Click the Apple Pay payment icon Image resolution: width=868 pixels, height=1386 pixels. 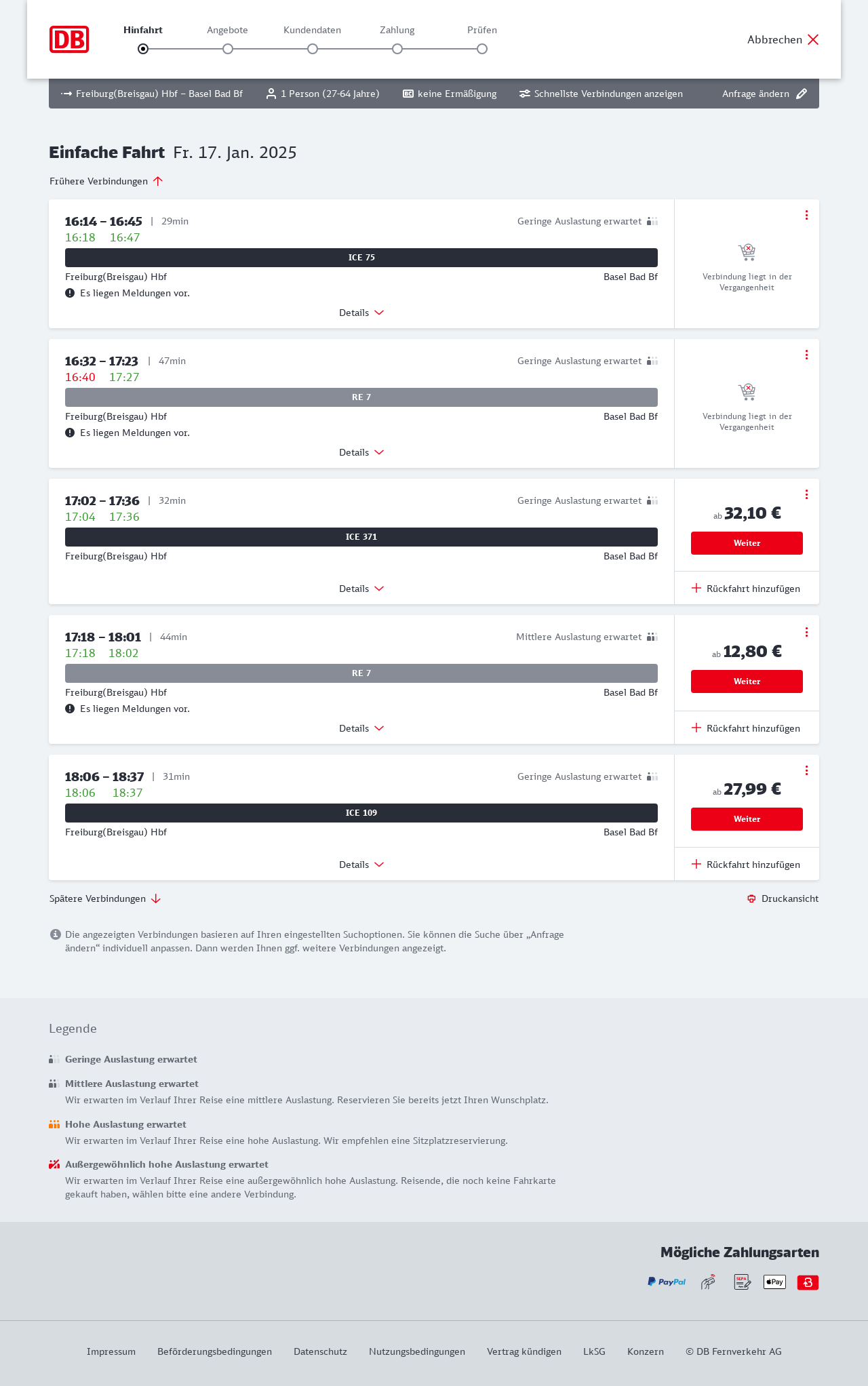[x=774, y=1282]
